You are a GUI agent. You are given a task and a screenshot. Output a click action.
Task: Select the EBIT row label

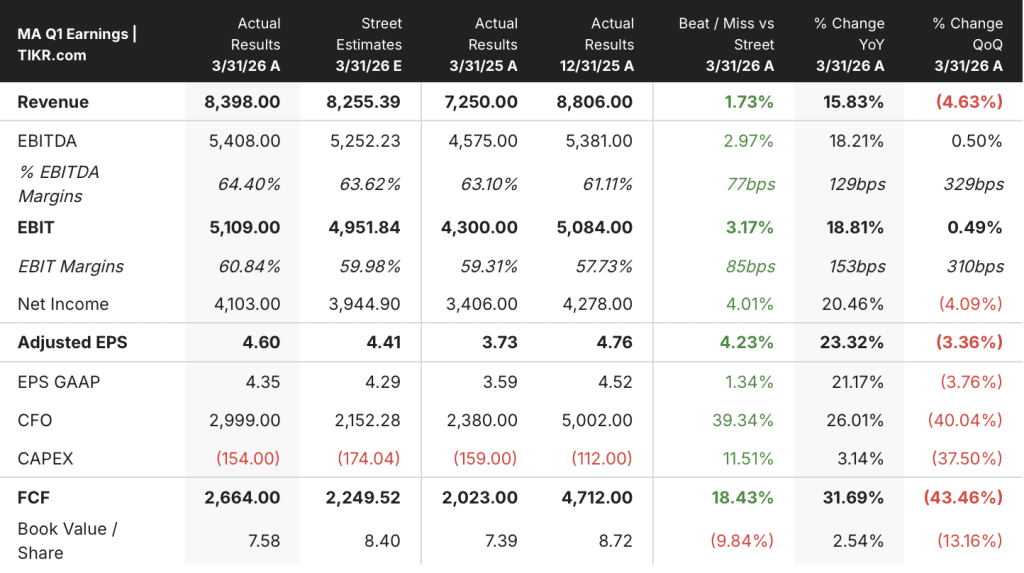36,227
